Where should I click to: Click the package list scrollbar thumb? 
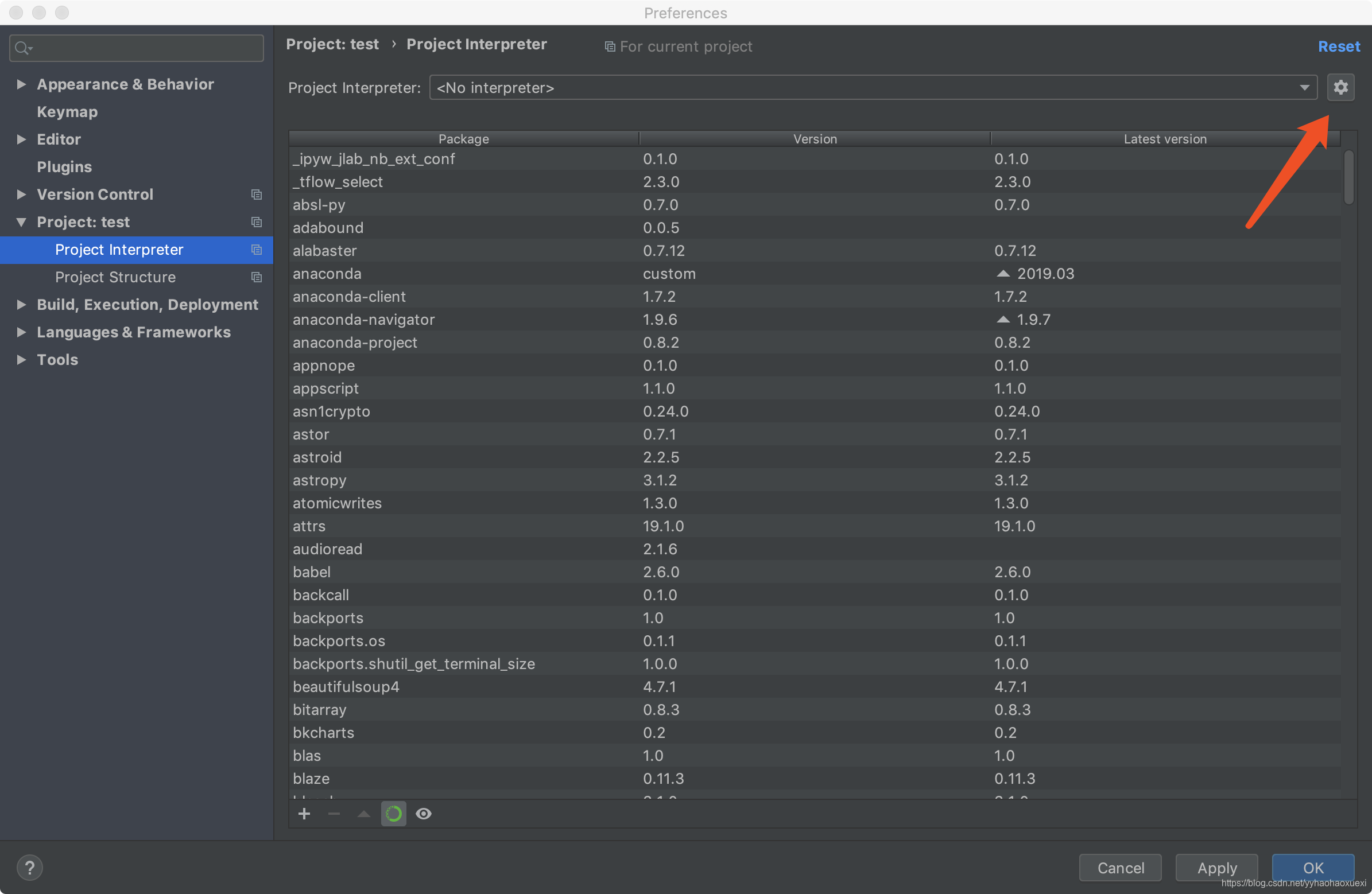point(1348,177)
